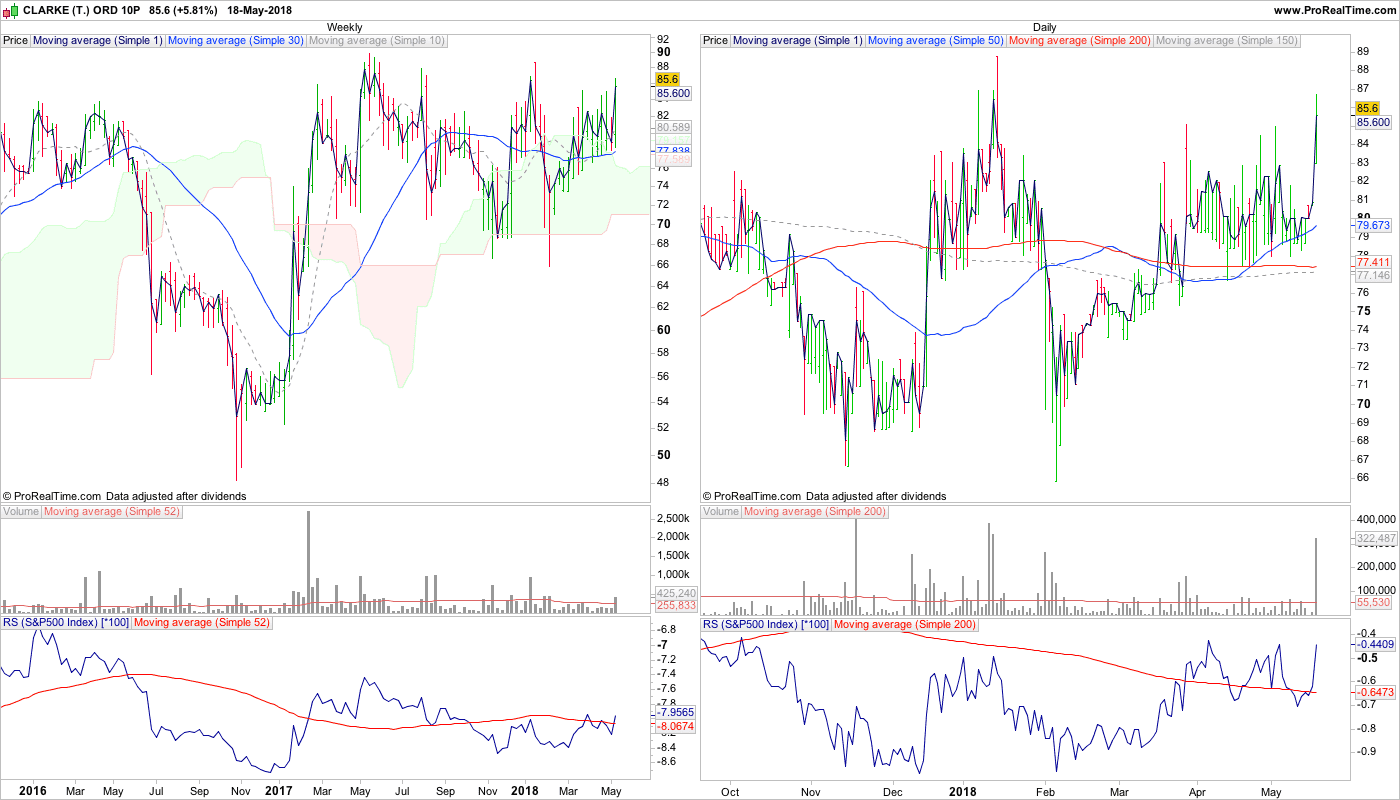Screen dimensions: 1400x800
Task: Click Moving average (Simple 200) in the Daily RS panel
Action: click(904, 624)
